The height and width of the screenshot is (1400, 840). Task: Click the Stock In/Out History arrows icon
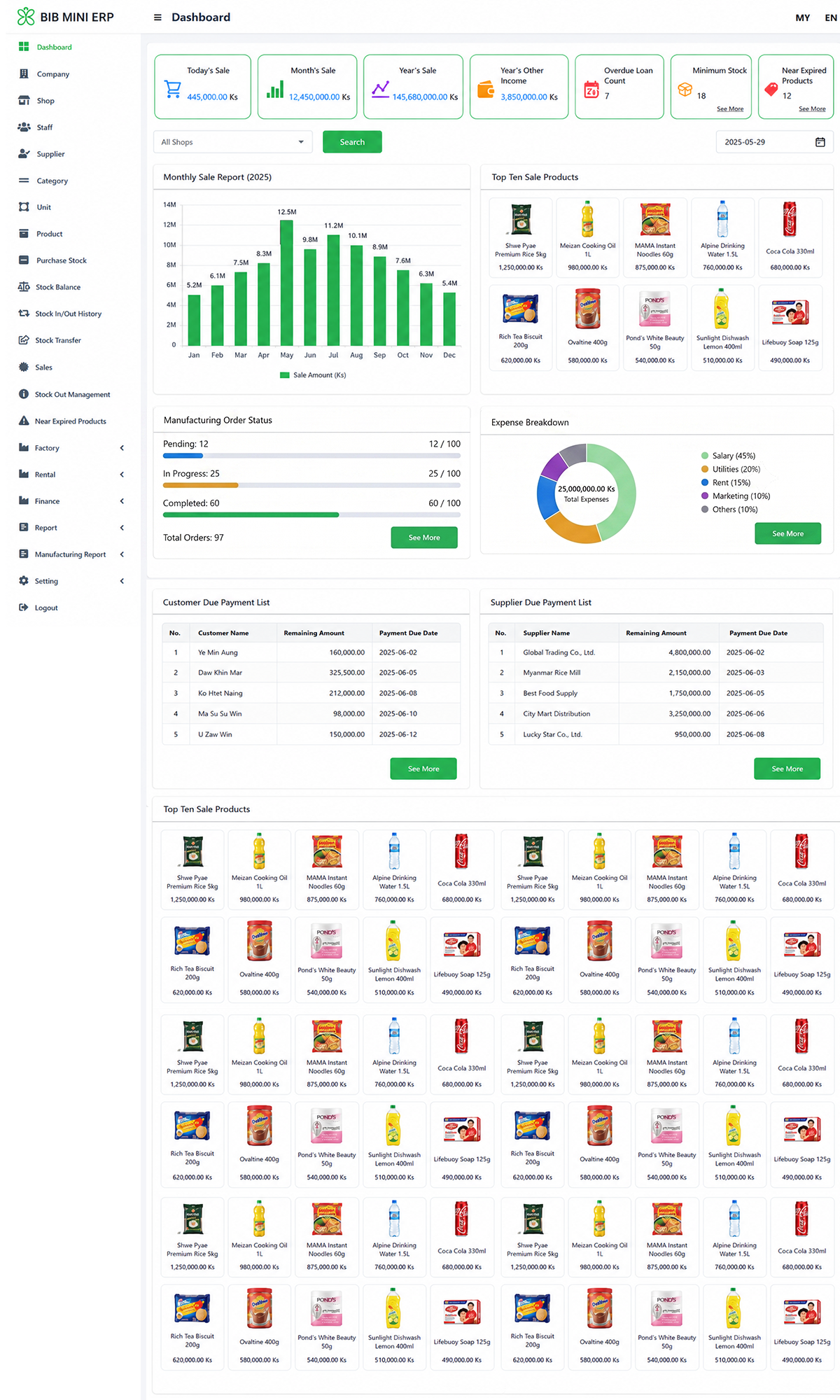pyautogui.click(x=24, y=313)
